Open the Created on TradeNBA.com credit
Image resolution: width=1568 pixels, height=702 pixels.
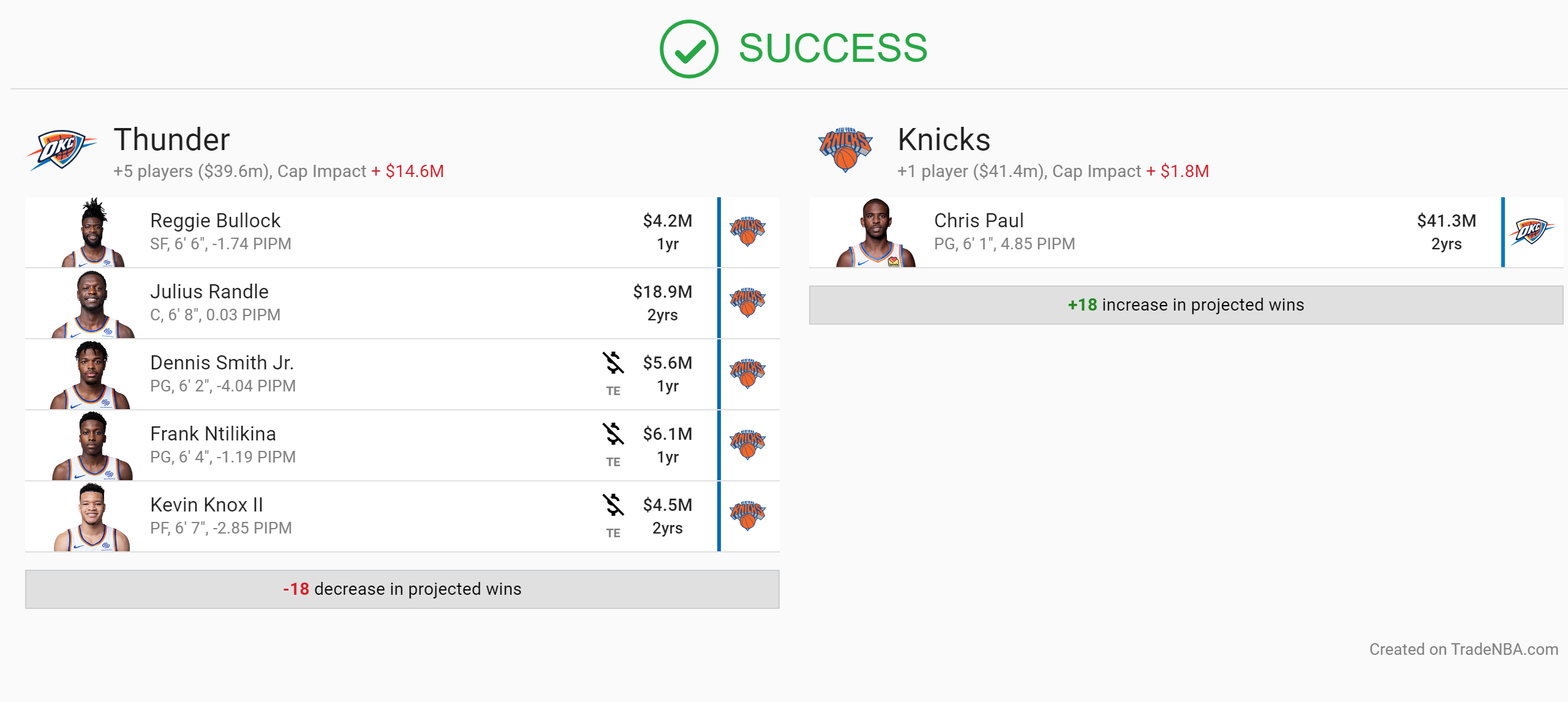1464,649
